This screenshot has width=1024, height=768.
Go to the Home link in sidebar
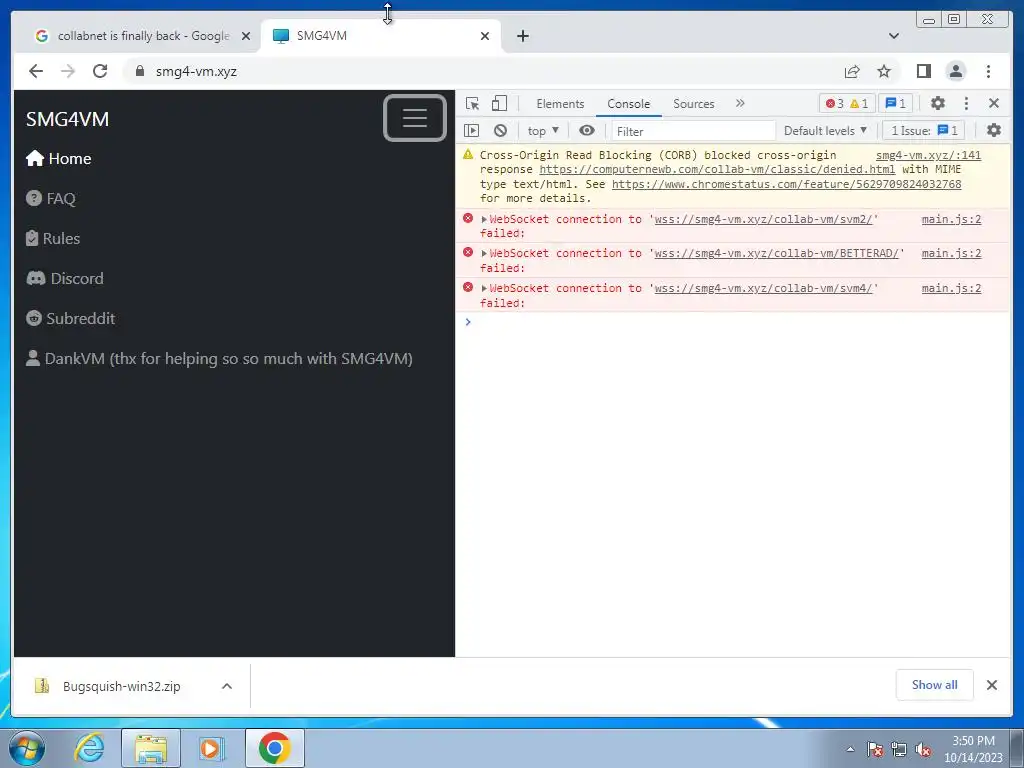(x=59, y=159)
